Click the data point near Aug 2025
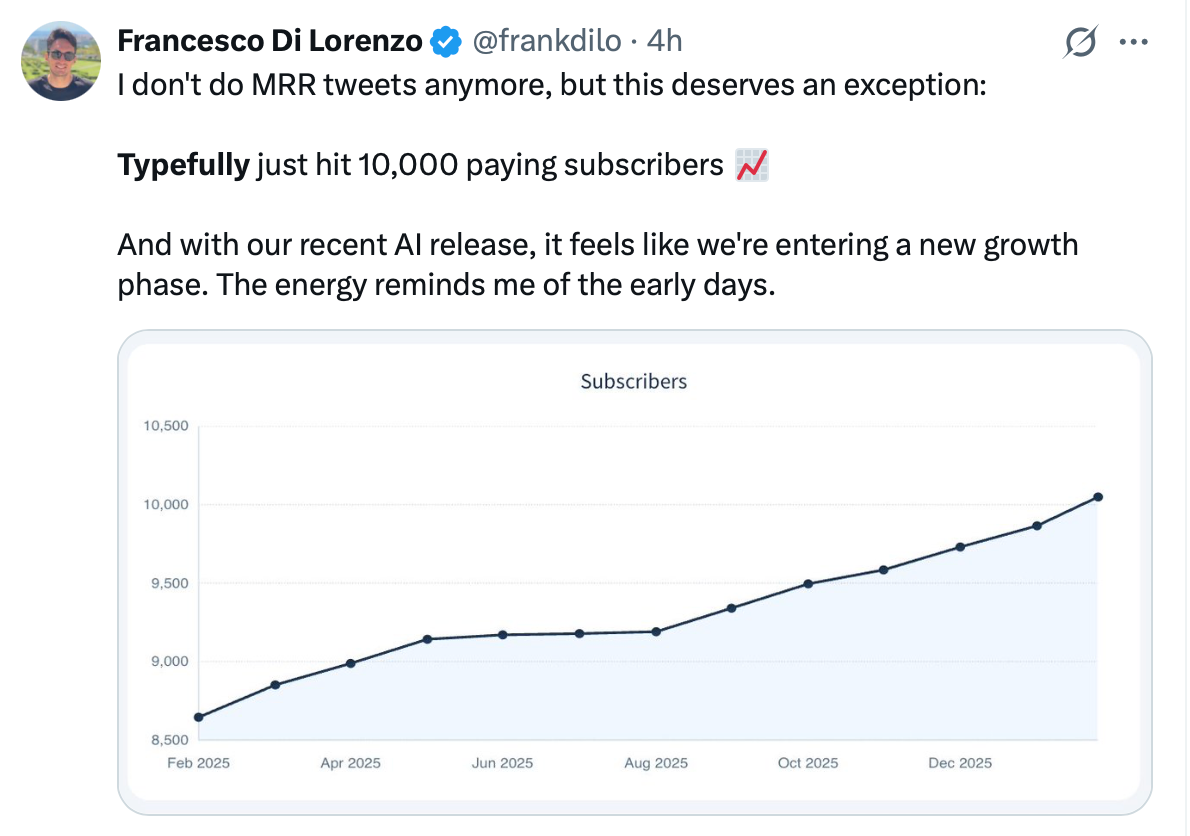The image size is (1190, 836). (655, 631)
